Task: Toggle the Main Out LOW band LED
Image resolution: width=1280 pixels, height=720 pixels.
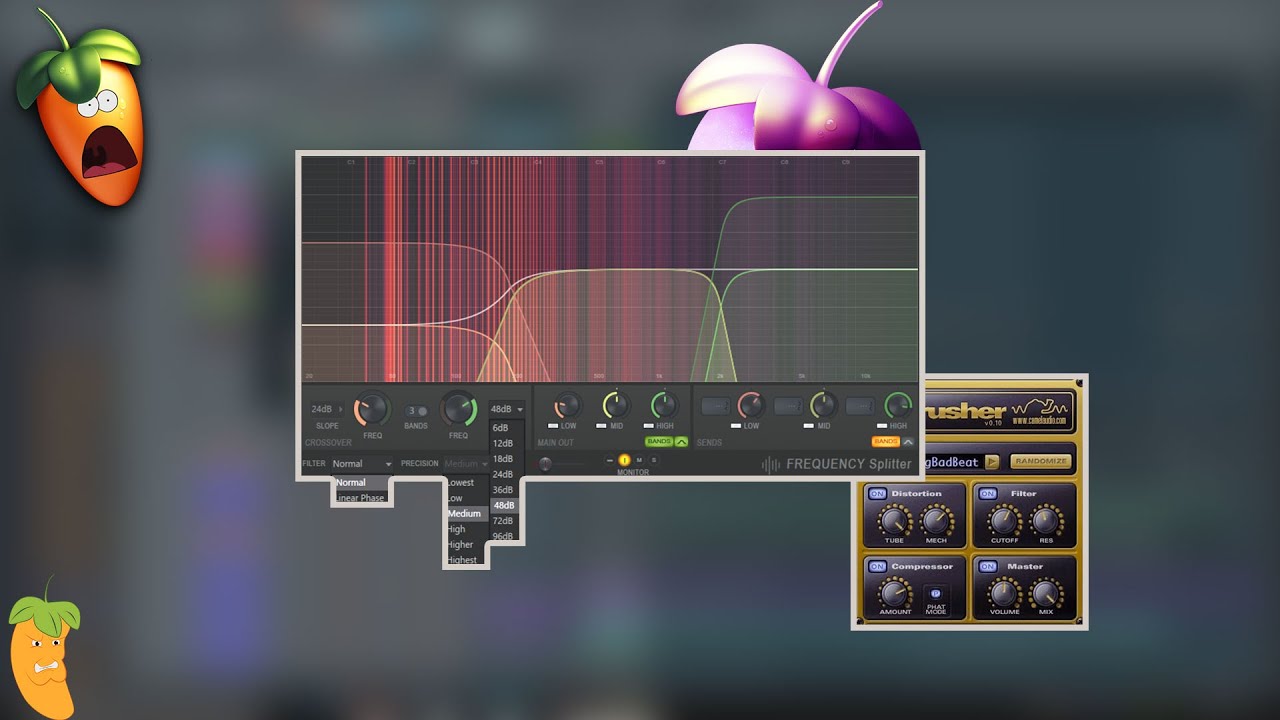Action: click(554, 426)
